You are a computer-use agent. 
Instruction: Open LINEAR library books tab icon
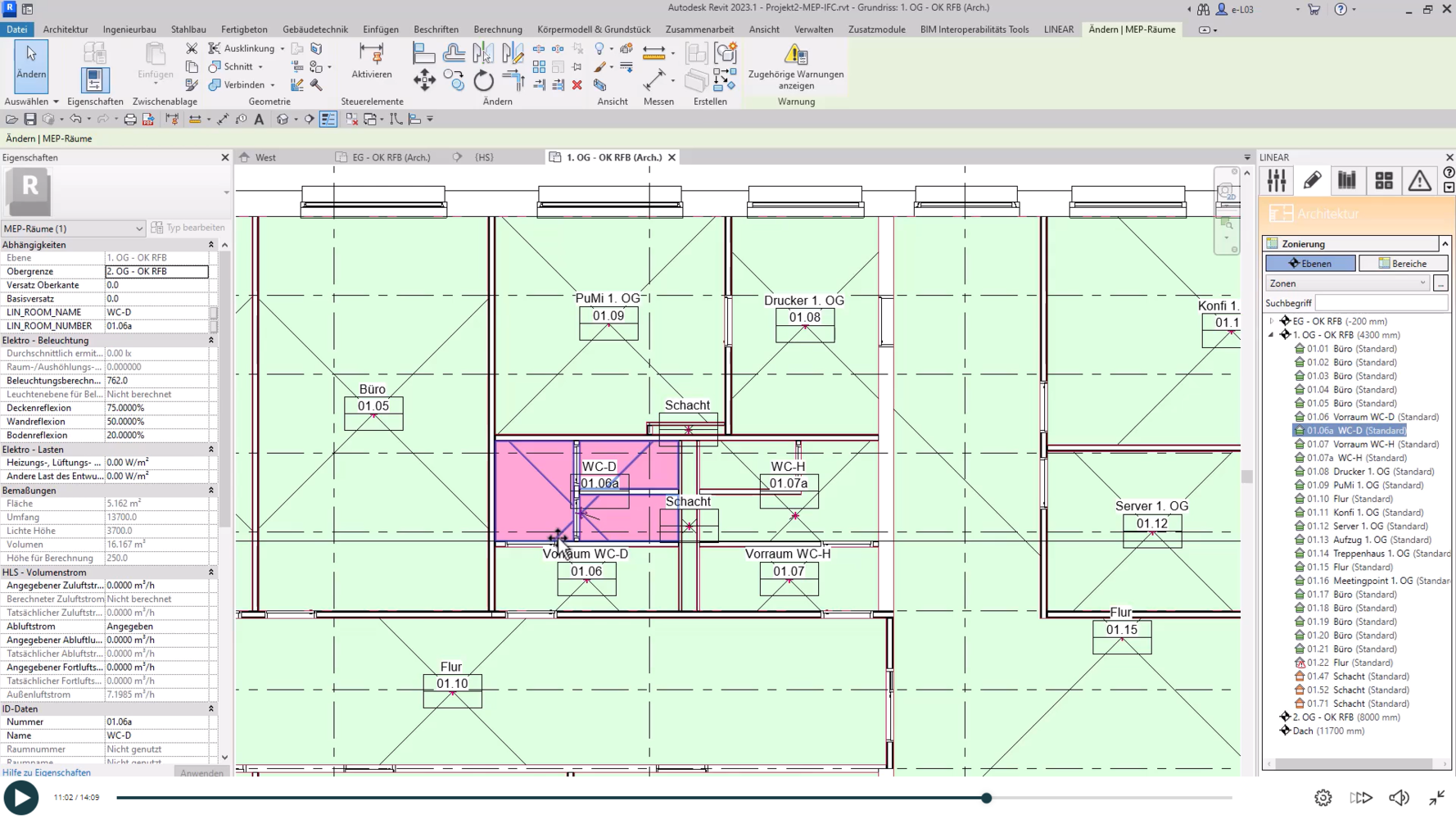1347,181
